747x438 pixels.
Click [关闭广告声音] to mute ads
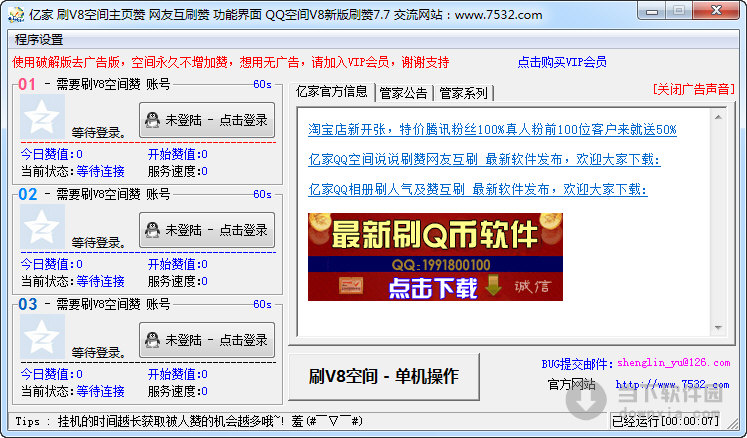coord(694,89)
